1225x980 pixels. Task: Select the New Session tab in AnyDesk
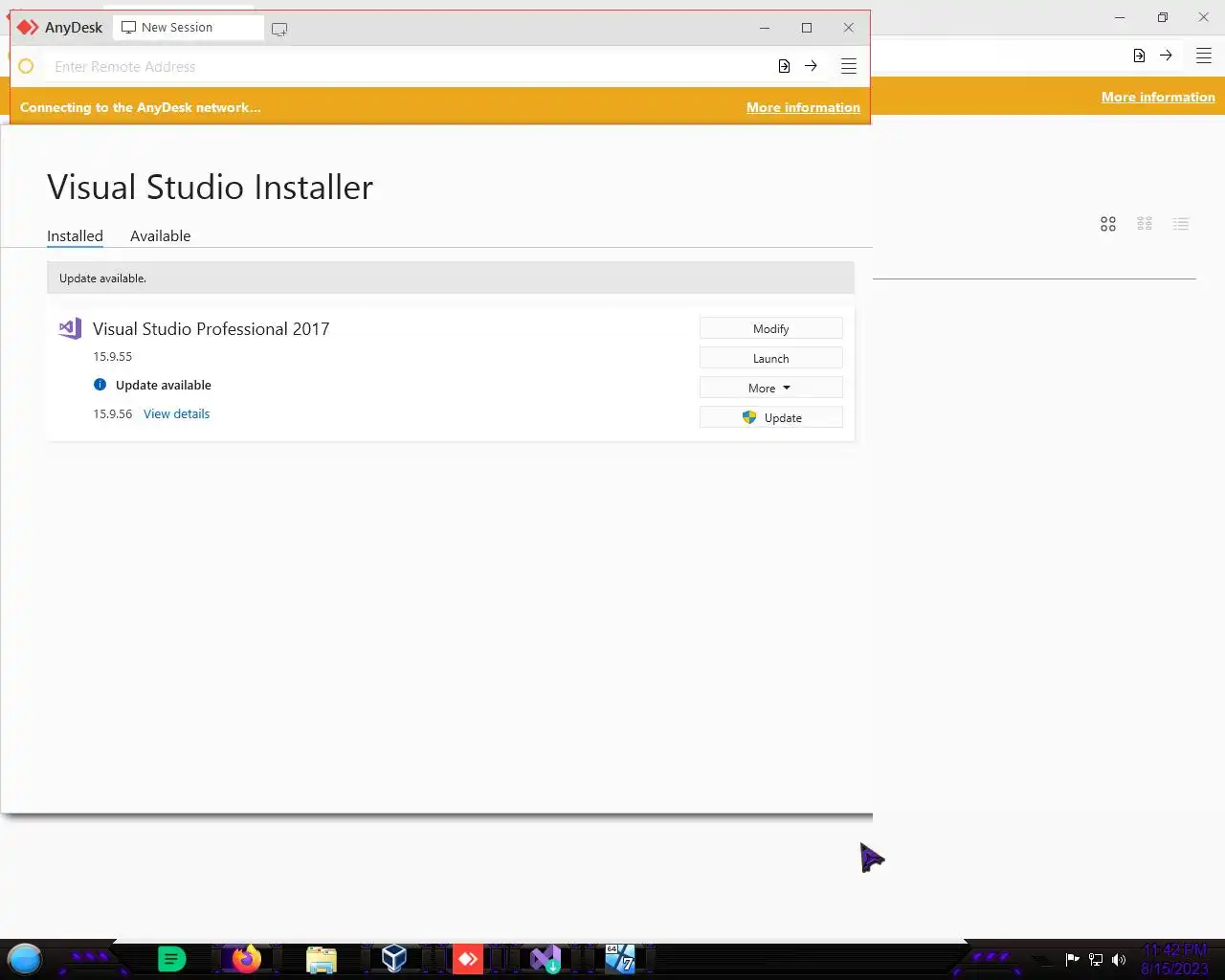[188, 28]
